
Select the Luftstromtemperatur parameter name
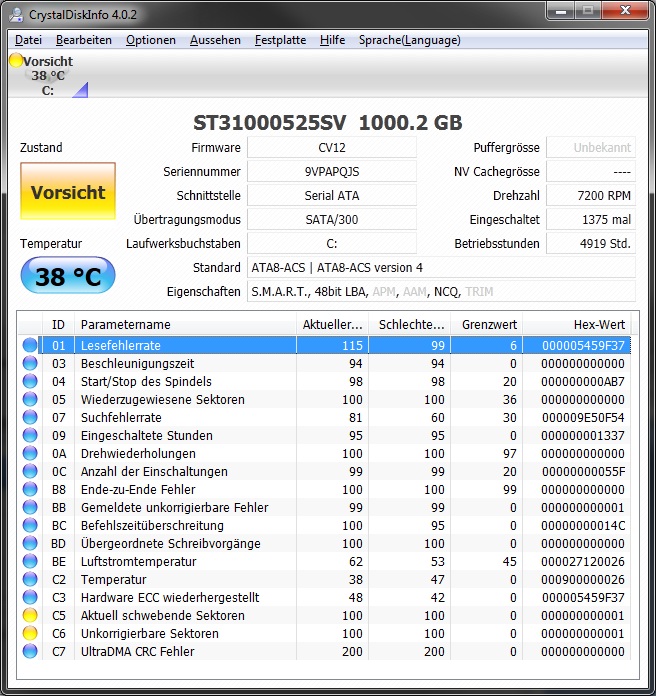tap(138, 562)
